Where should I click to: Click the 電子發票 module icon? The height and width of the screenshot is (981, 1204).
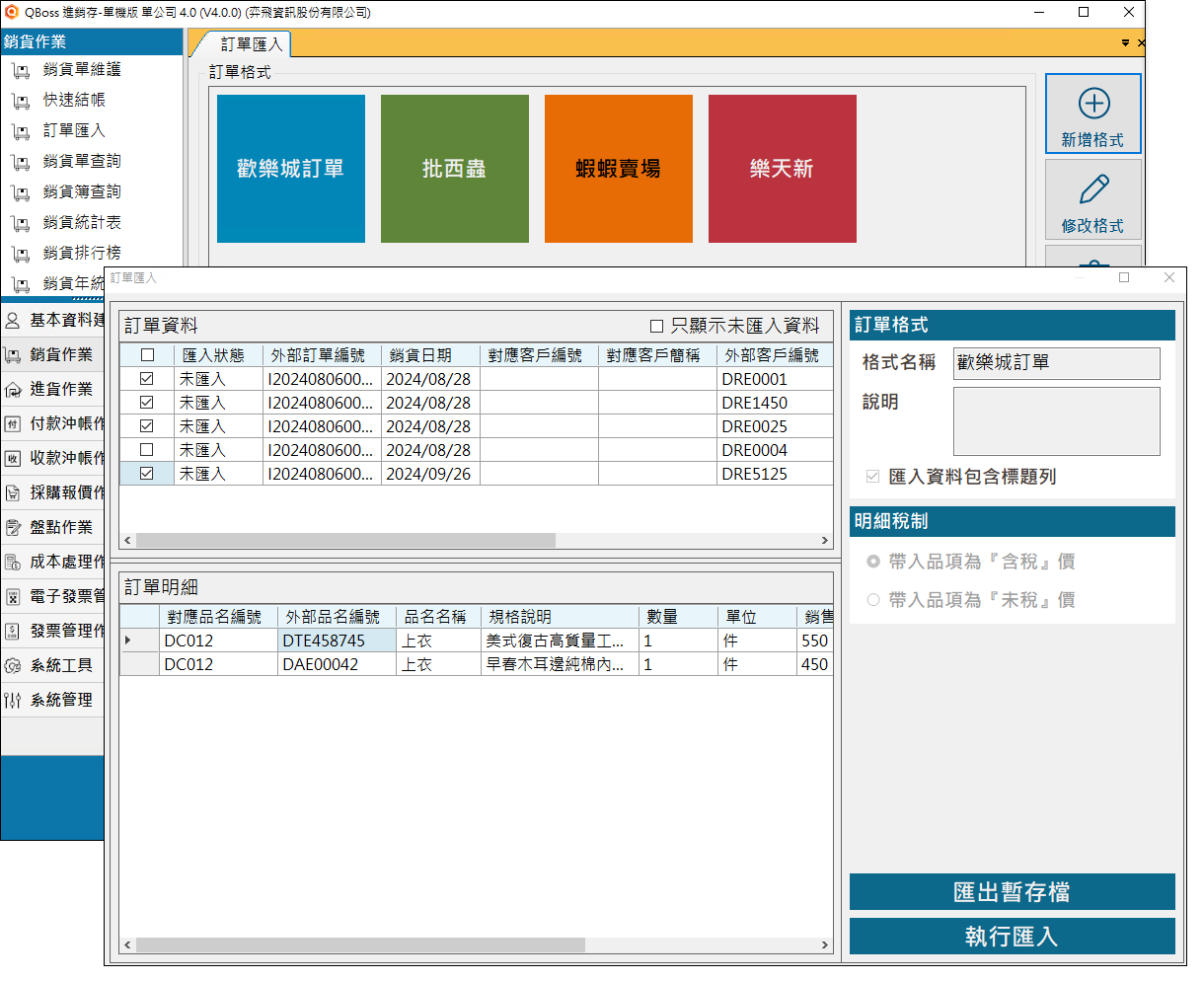[13, 597]
